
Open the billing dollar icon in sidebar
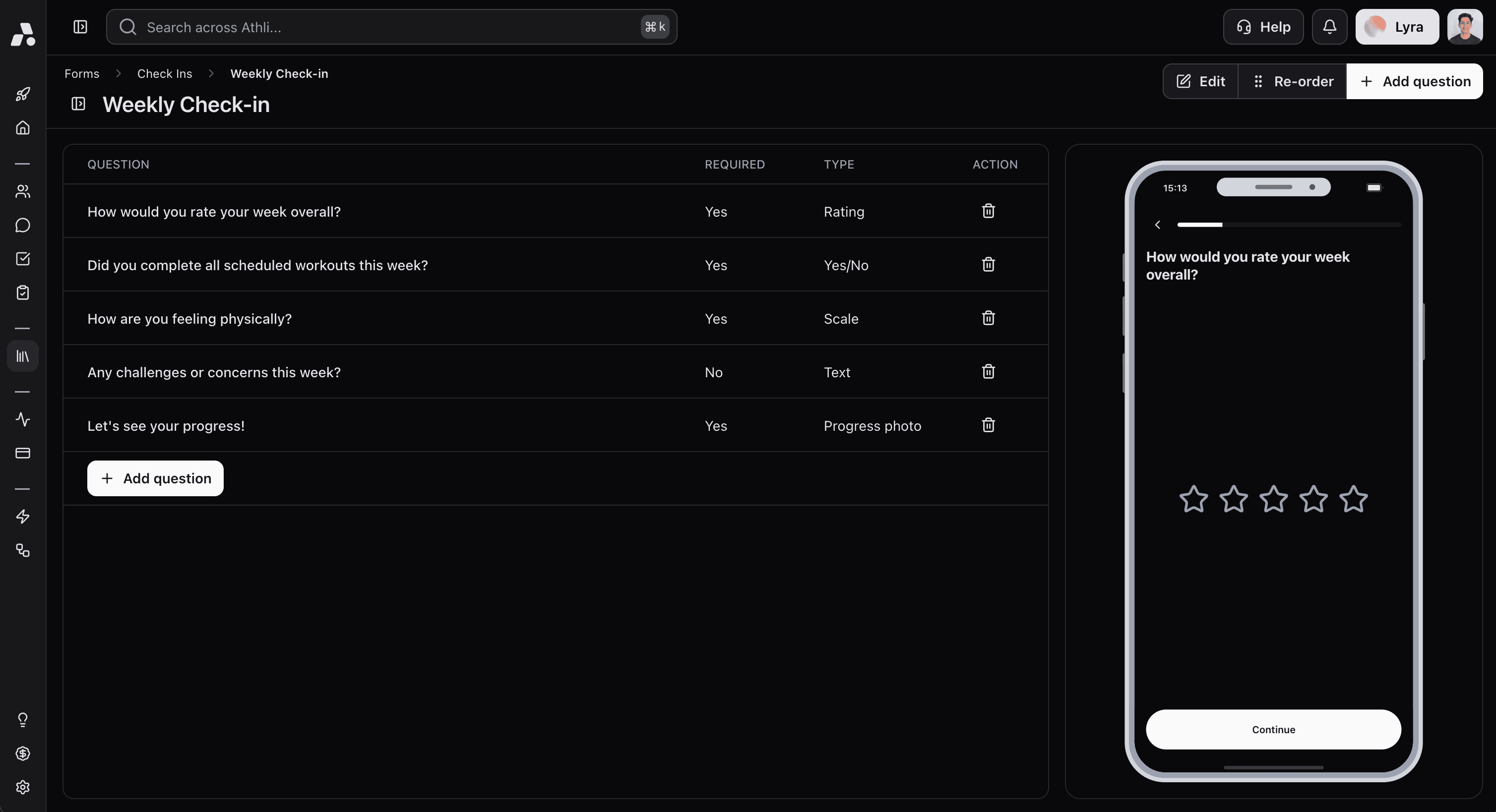click(x=23, y=754)
